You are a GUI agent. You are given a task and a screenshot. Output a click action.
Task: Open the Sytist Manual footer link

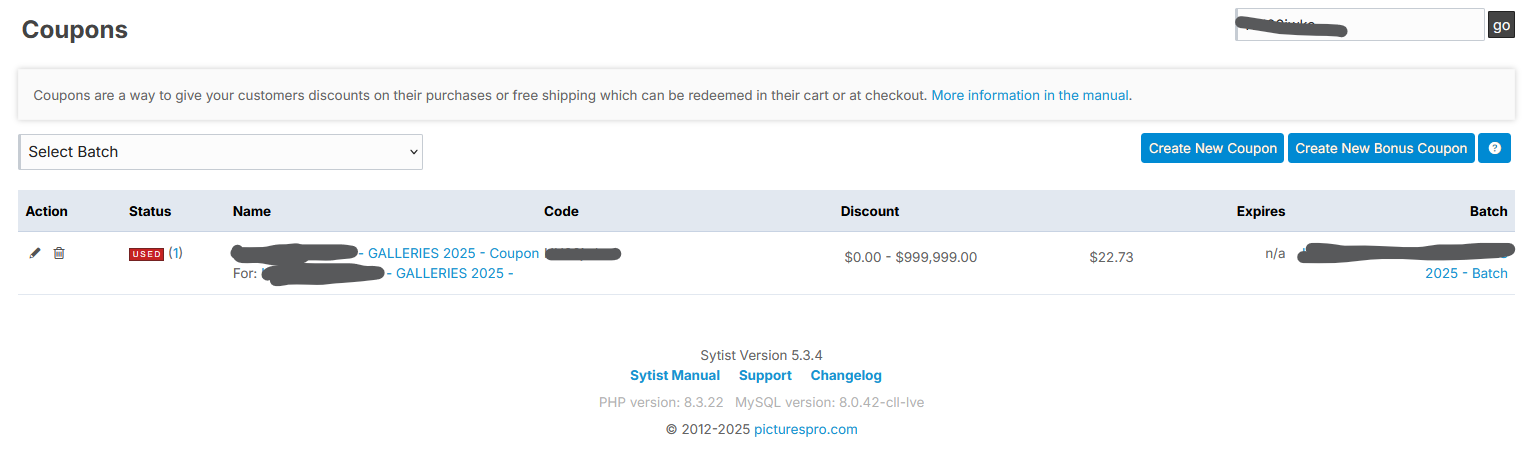675,376
